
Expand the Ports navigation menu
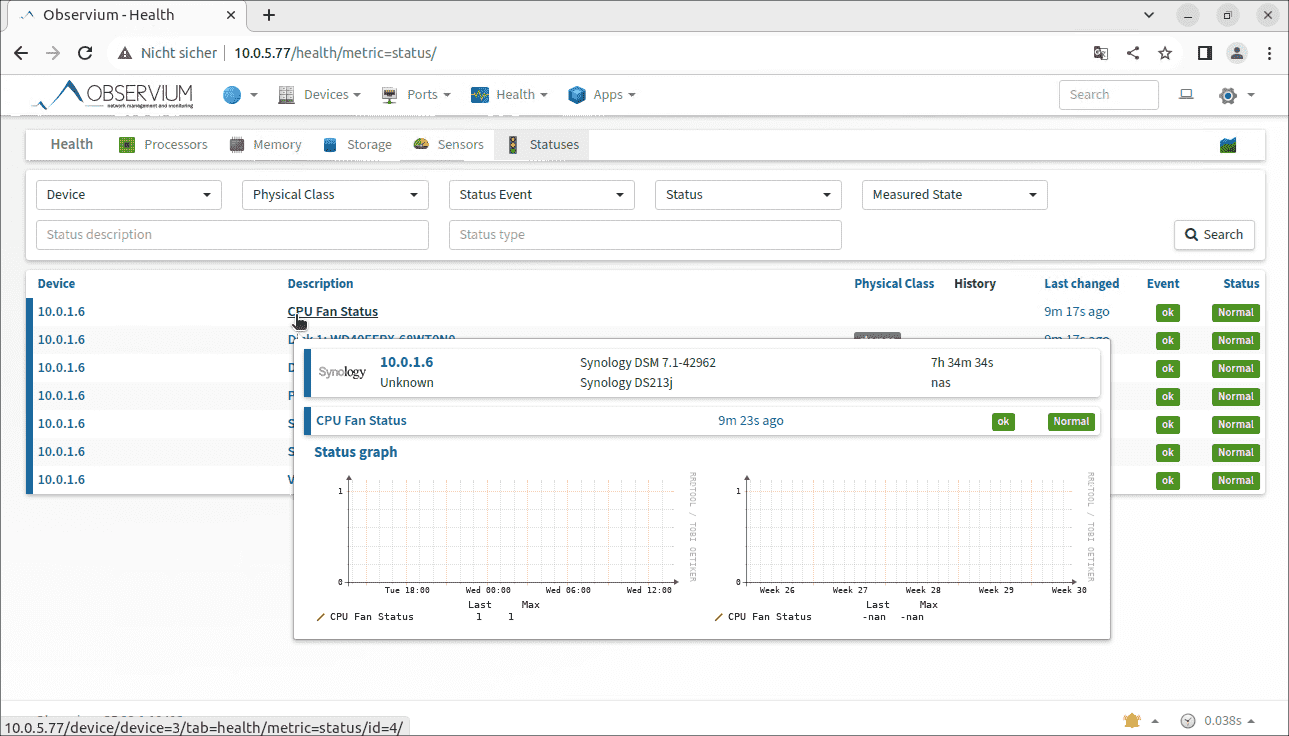416,95
